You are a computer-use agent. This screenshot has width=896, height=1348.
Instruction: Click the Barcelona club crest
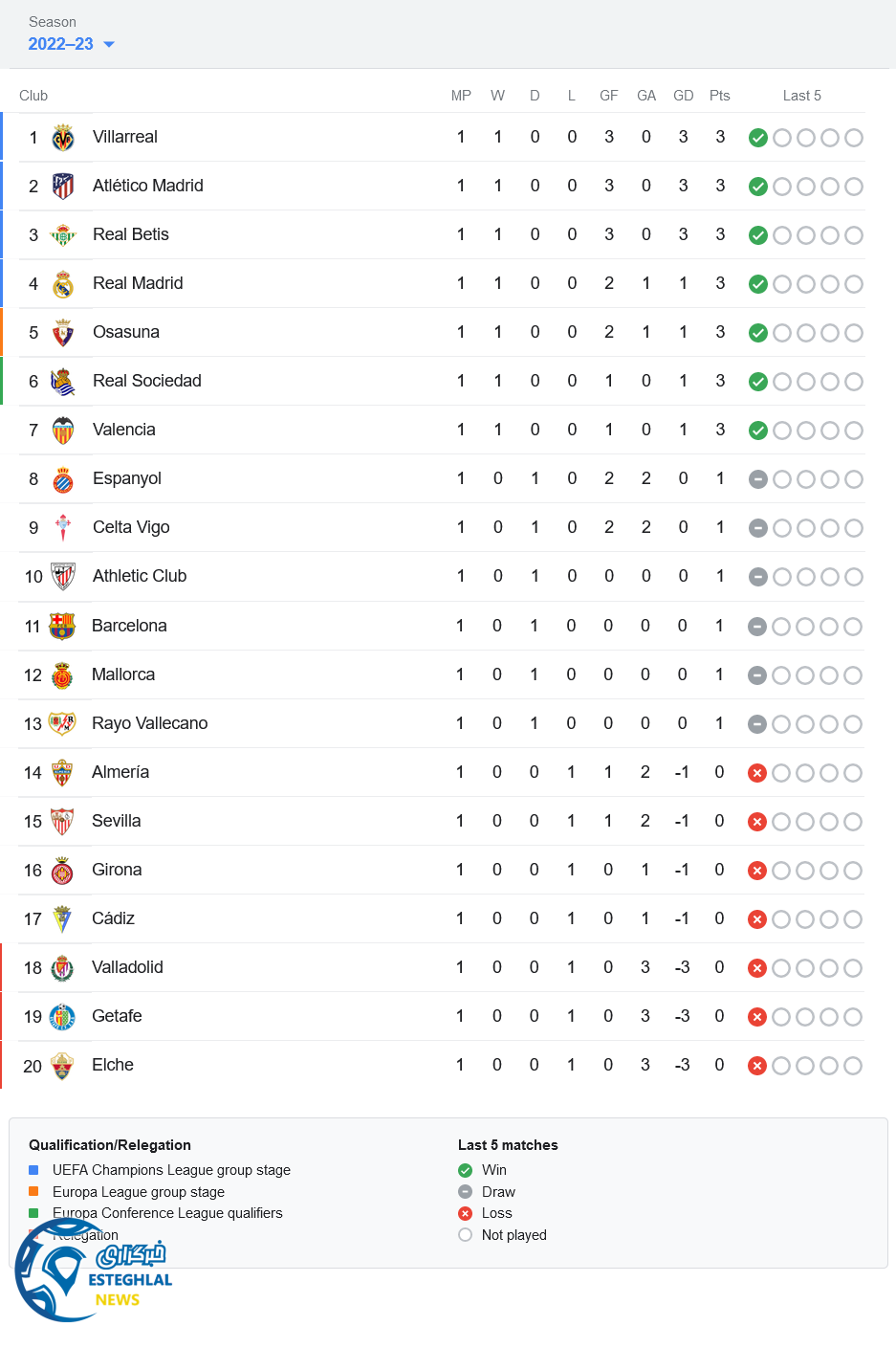[x=62, y=627]
